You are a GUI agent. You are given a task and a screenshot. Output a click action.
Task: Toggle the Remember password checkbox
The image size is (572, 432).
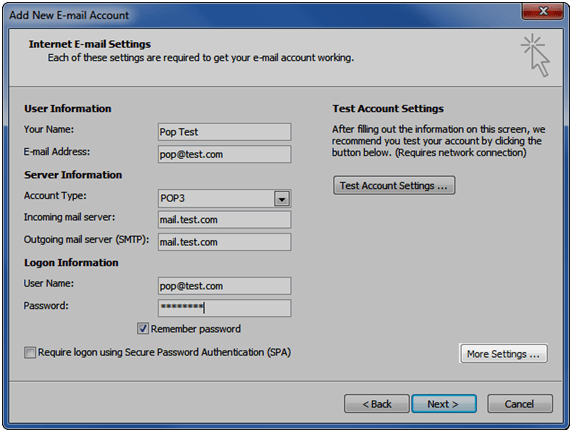point(143,328)
